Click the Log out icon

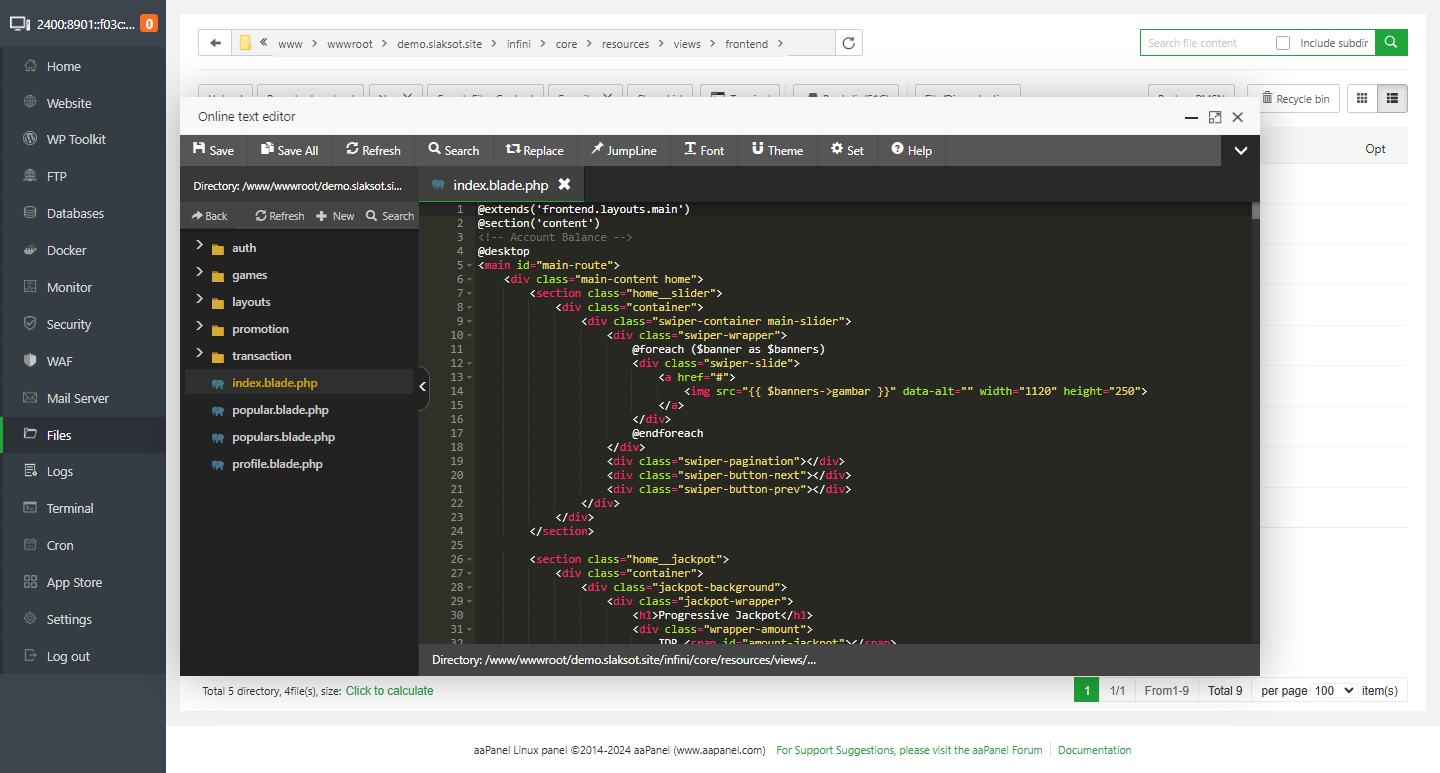[x=29, y=656]
